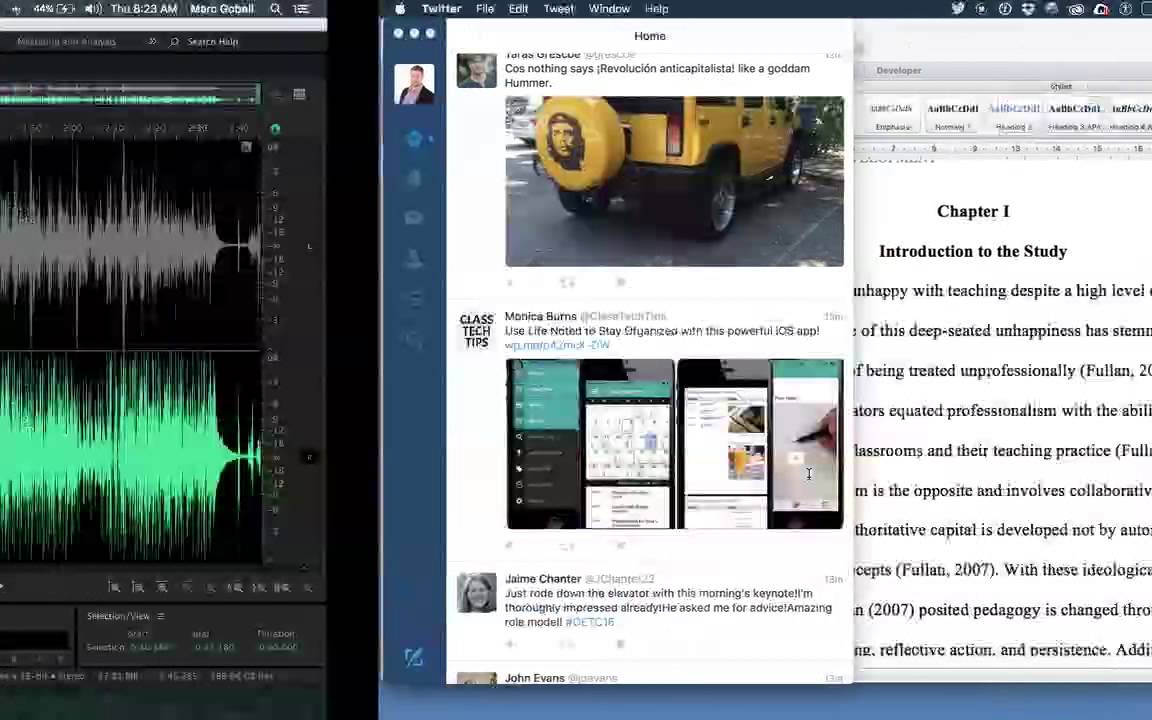Click volume icon in left menu bar
The width and height of the screenshot is (1152, 720).
tap(93, 9)
